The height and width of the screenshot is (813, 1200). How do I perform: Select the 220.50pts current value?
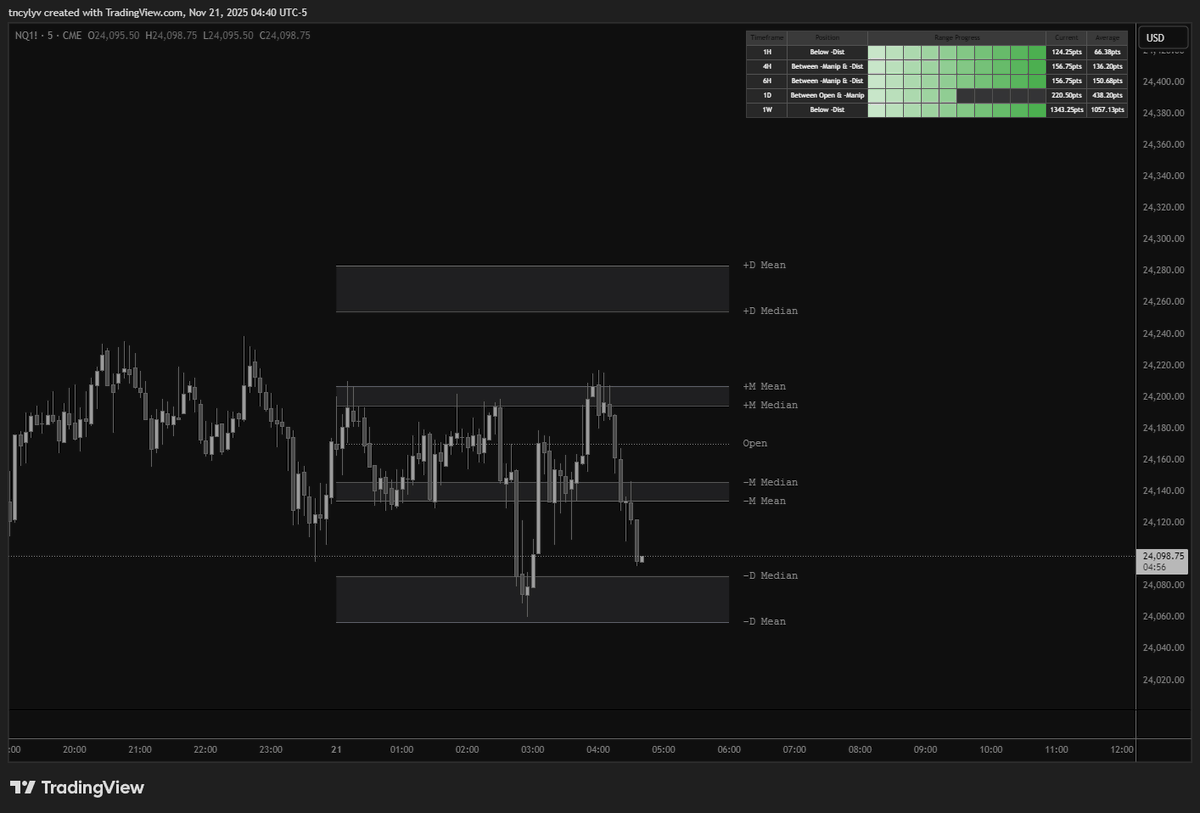click(x=1066, y=95)
